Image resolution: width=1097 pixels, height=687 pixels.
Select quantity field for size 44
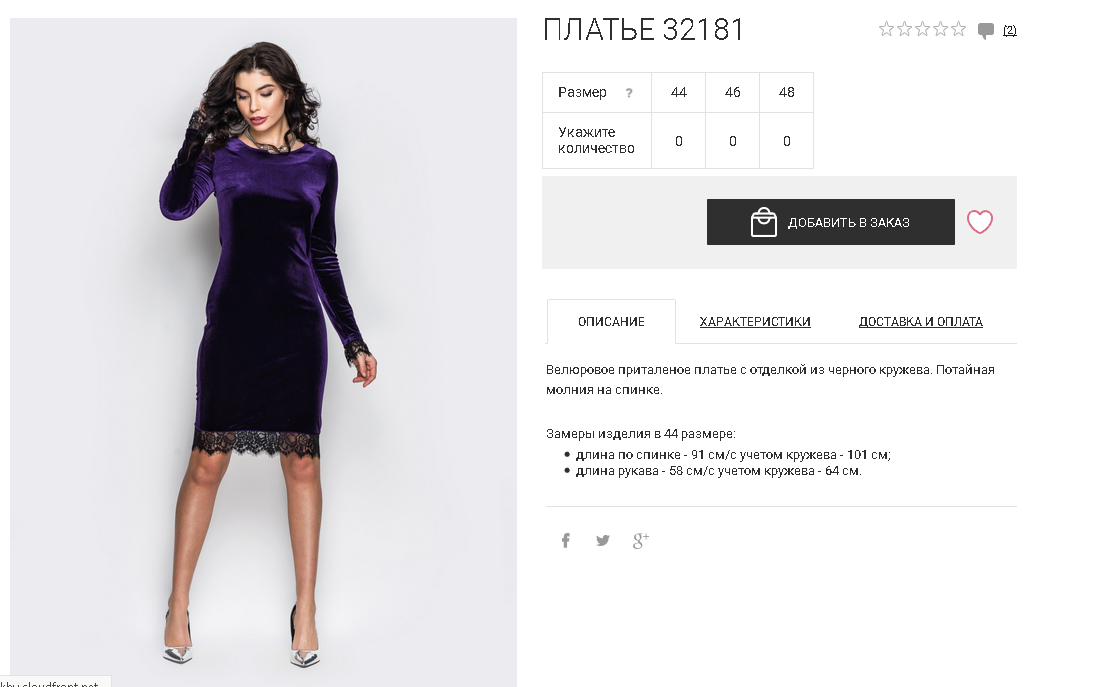click(x=679, y=141)
